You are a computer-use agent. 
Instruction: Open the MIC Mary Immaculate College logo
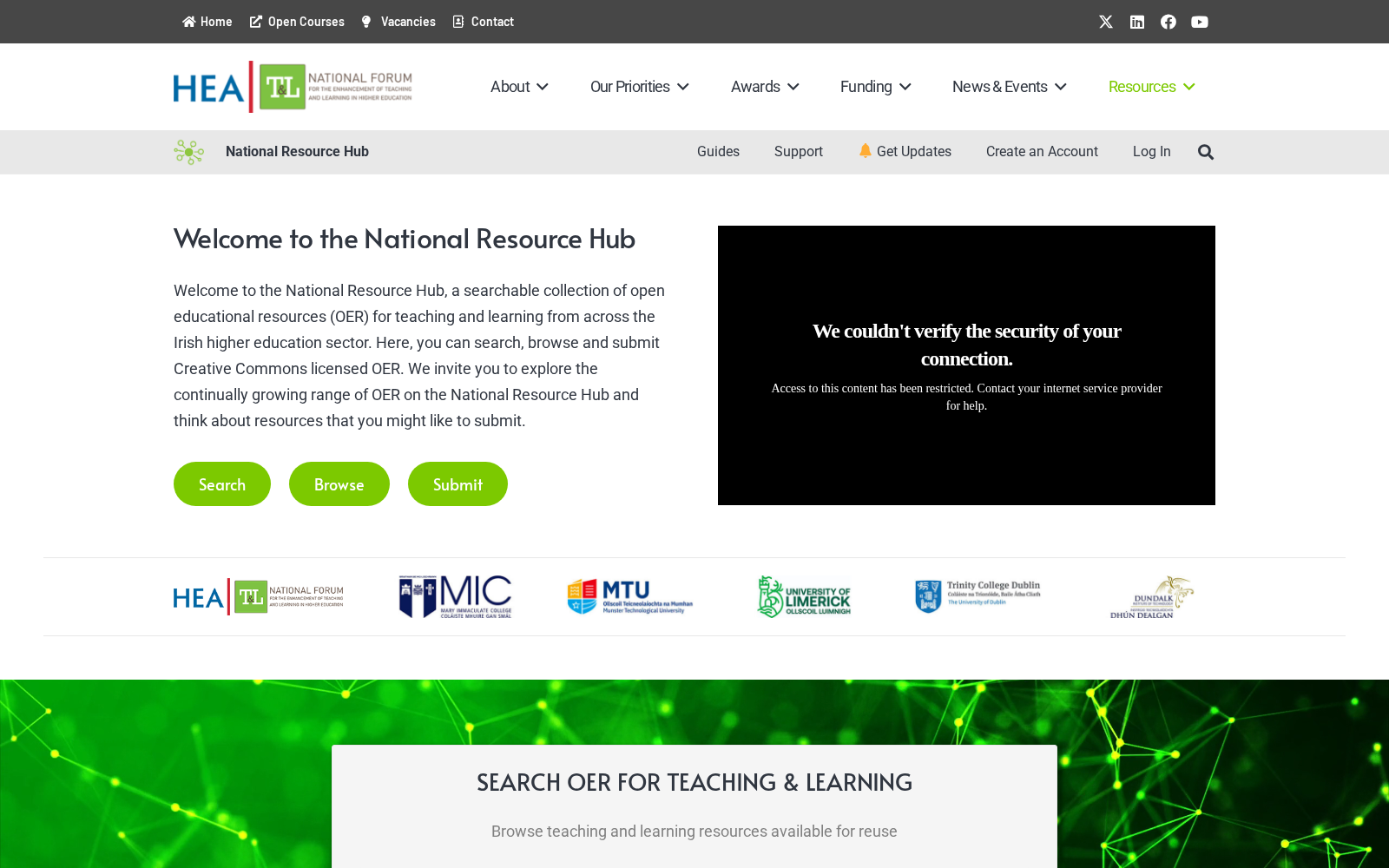click(455, 596)
